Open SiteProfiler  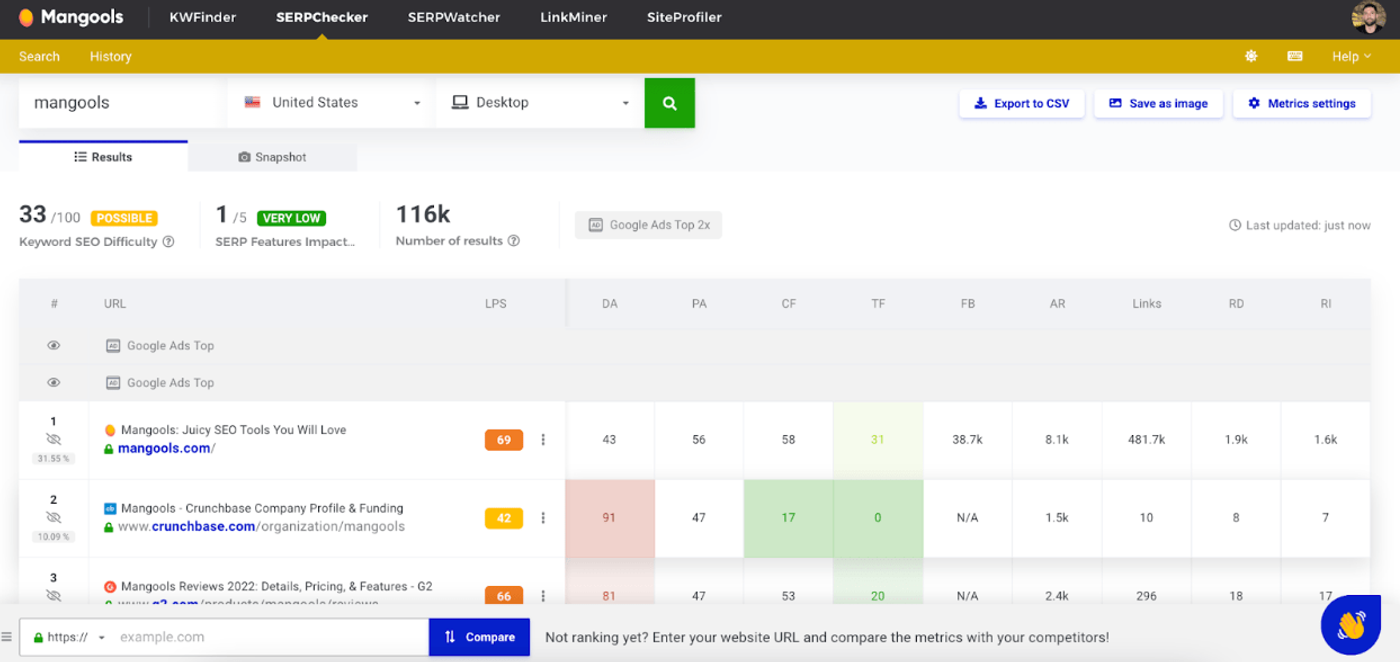pos(684,17)
